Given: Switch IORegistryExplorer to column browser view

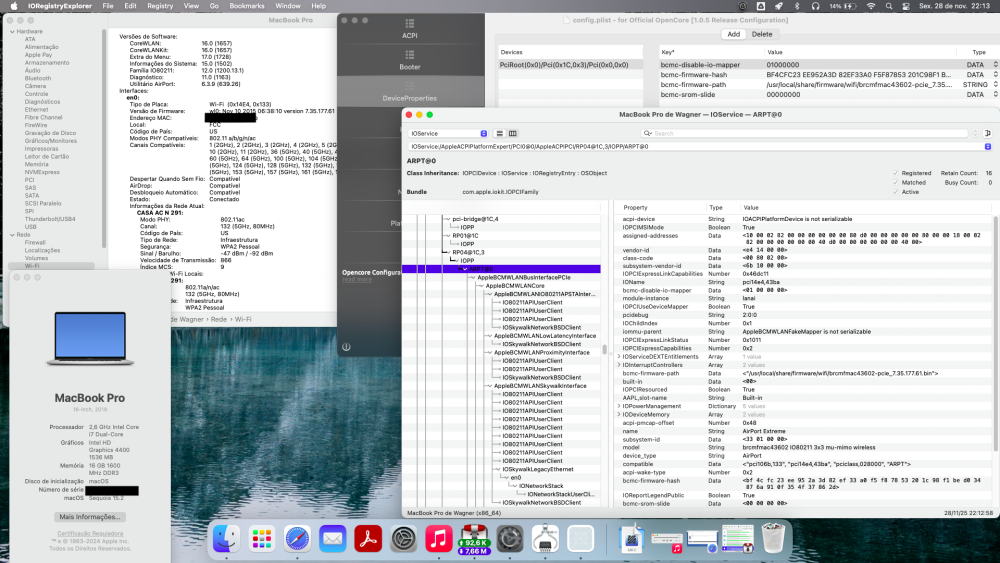Looking at the screenshot, I should 512,133.
